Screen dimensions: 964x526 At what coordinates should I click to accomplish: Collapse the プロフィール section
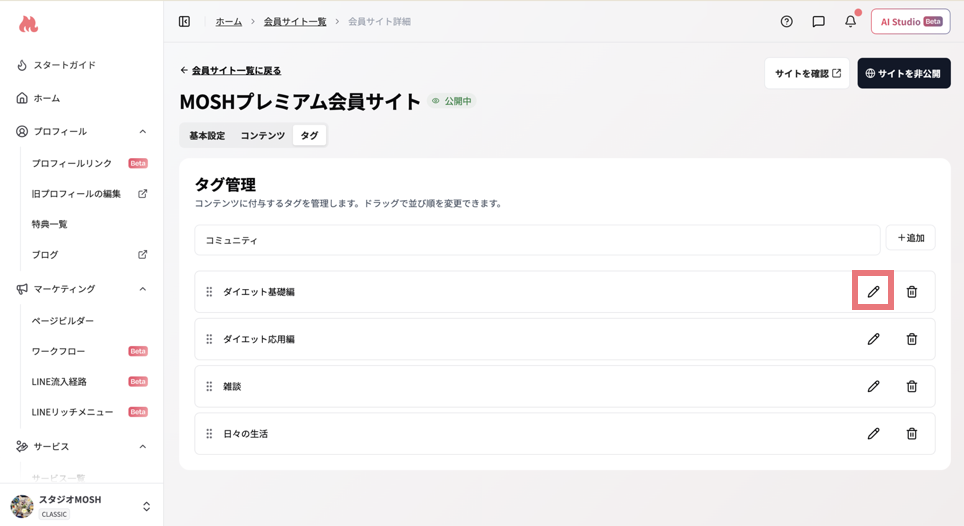(143, 132)
